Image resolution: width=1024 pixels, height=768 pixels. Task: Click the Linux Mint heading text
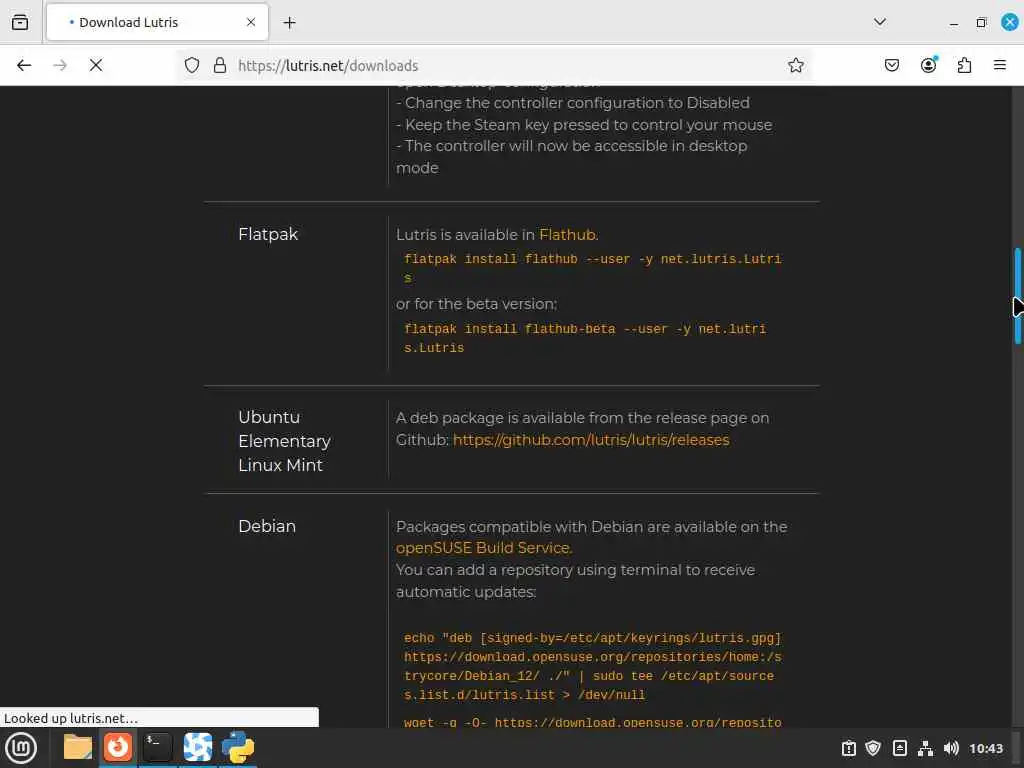pos(280,465)
